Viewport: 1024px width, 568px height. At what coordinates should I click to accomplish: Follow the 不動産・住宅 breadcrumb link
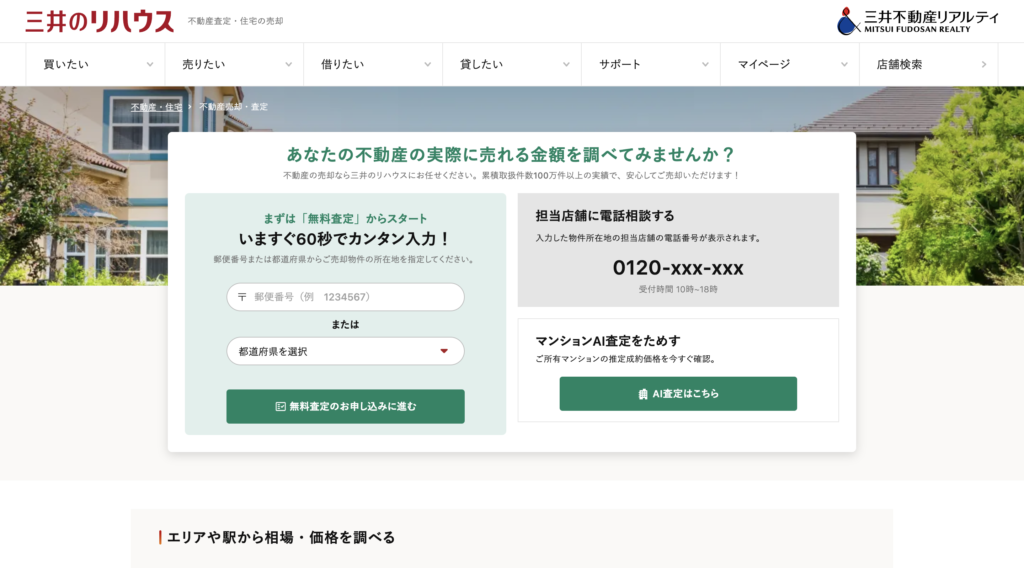tap(156, 107)
